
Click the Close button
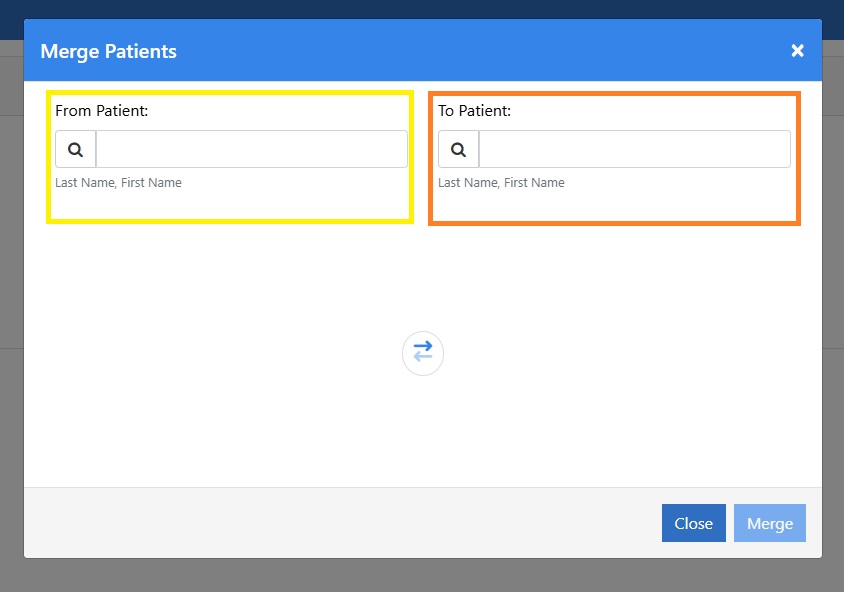(693, 523)
